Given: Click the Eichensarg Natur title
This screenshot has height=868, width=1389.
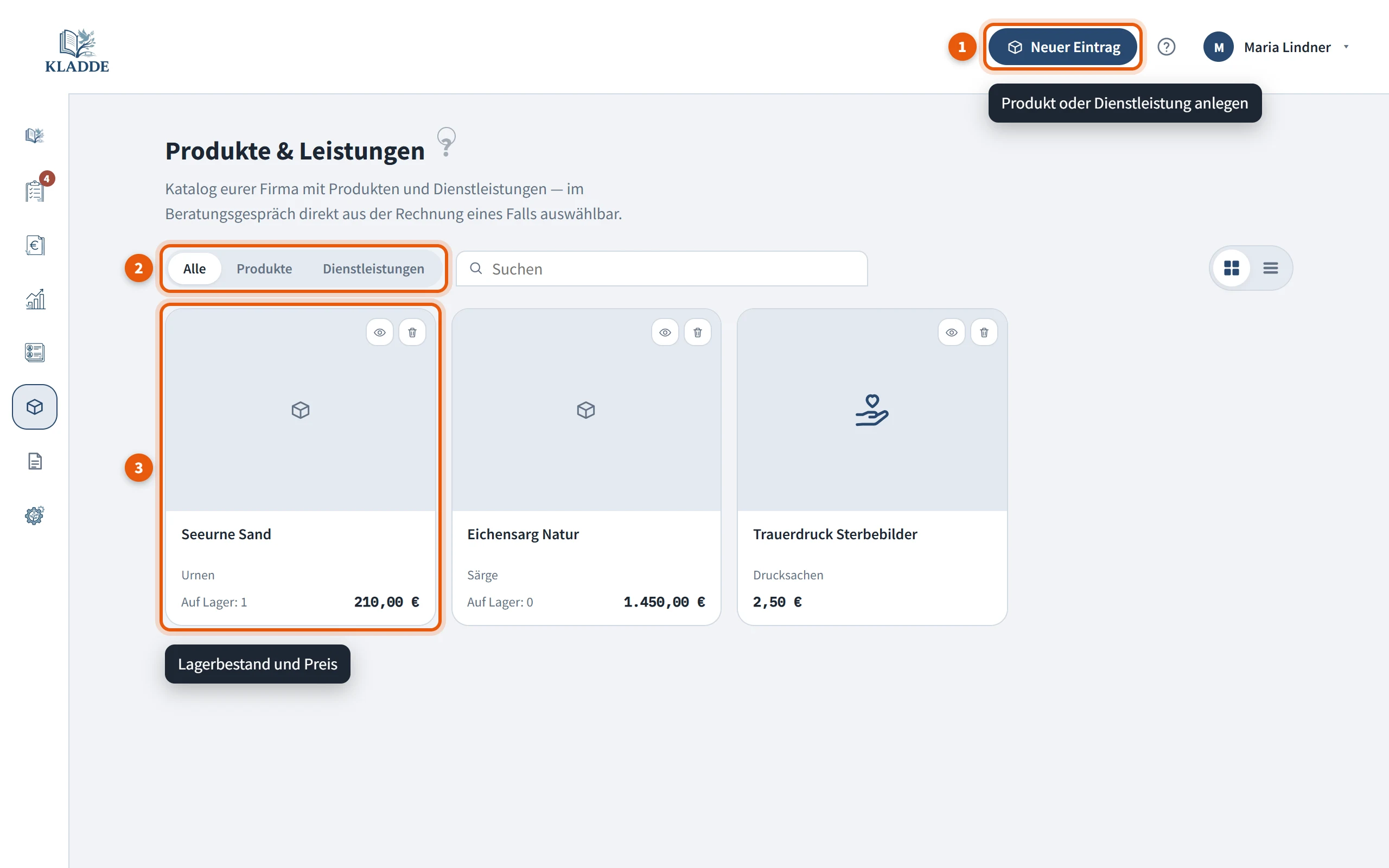Looking at the screenshot, I should click(523, 534).
